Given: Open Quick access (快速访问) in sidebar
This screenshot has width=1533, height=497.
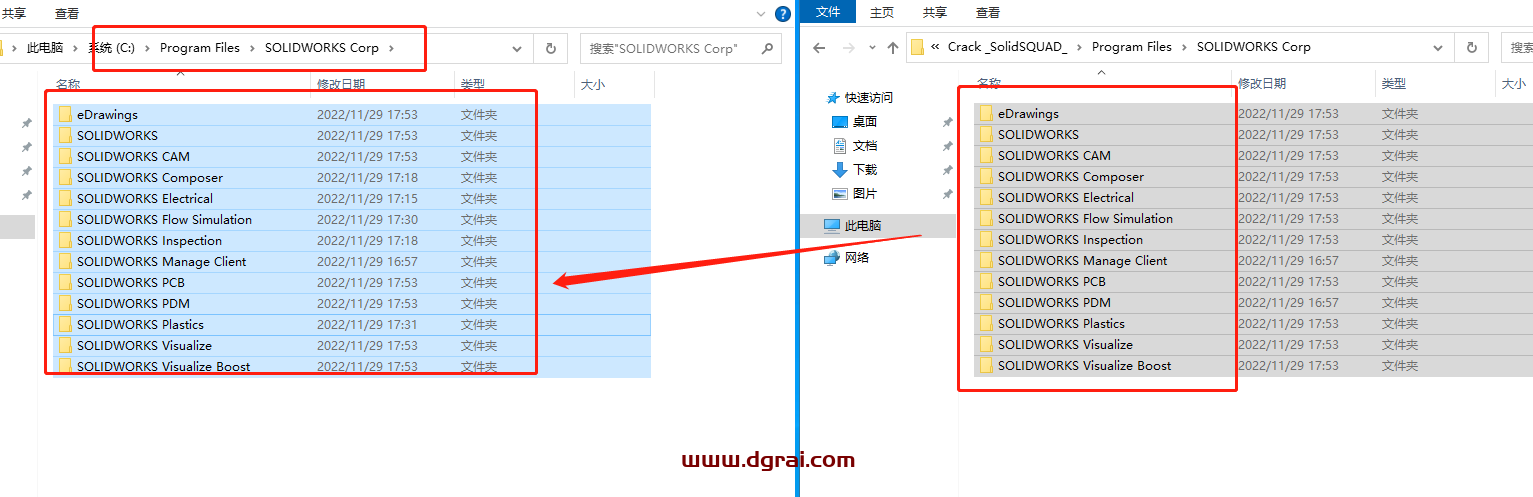Looking at the screenshot, I should click(x=869, y=97).
